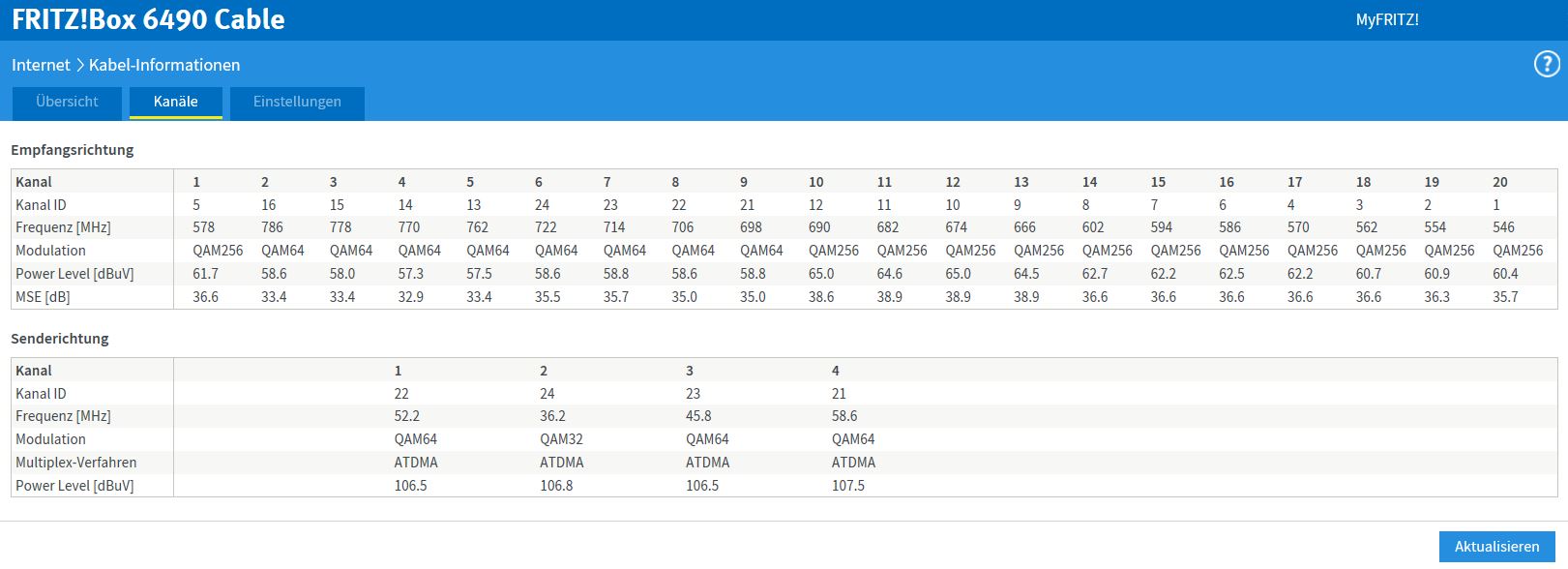
Task: Select frequency value 682
Action: click(888, 227)
